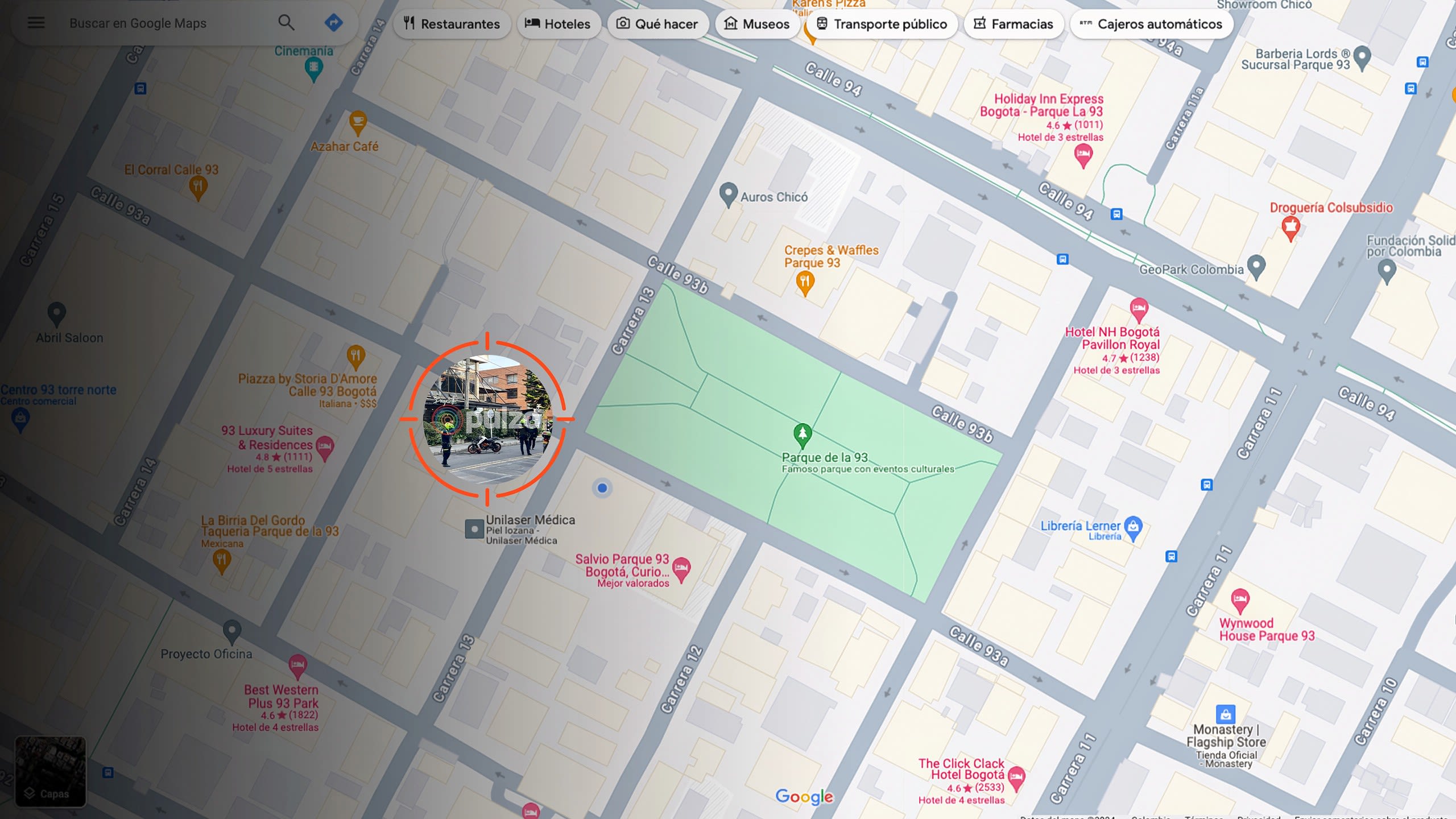Screen dimensions: 1456x819
Task: Select the Transporte público category chip
Action: click(x=882, y=24)
